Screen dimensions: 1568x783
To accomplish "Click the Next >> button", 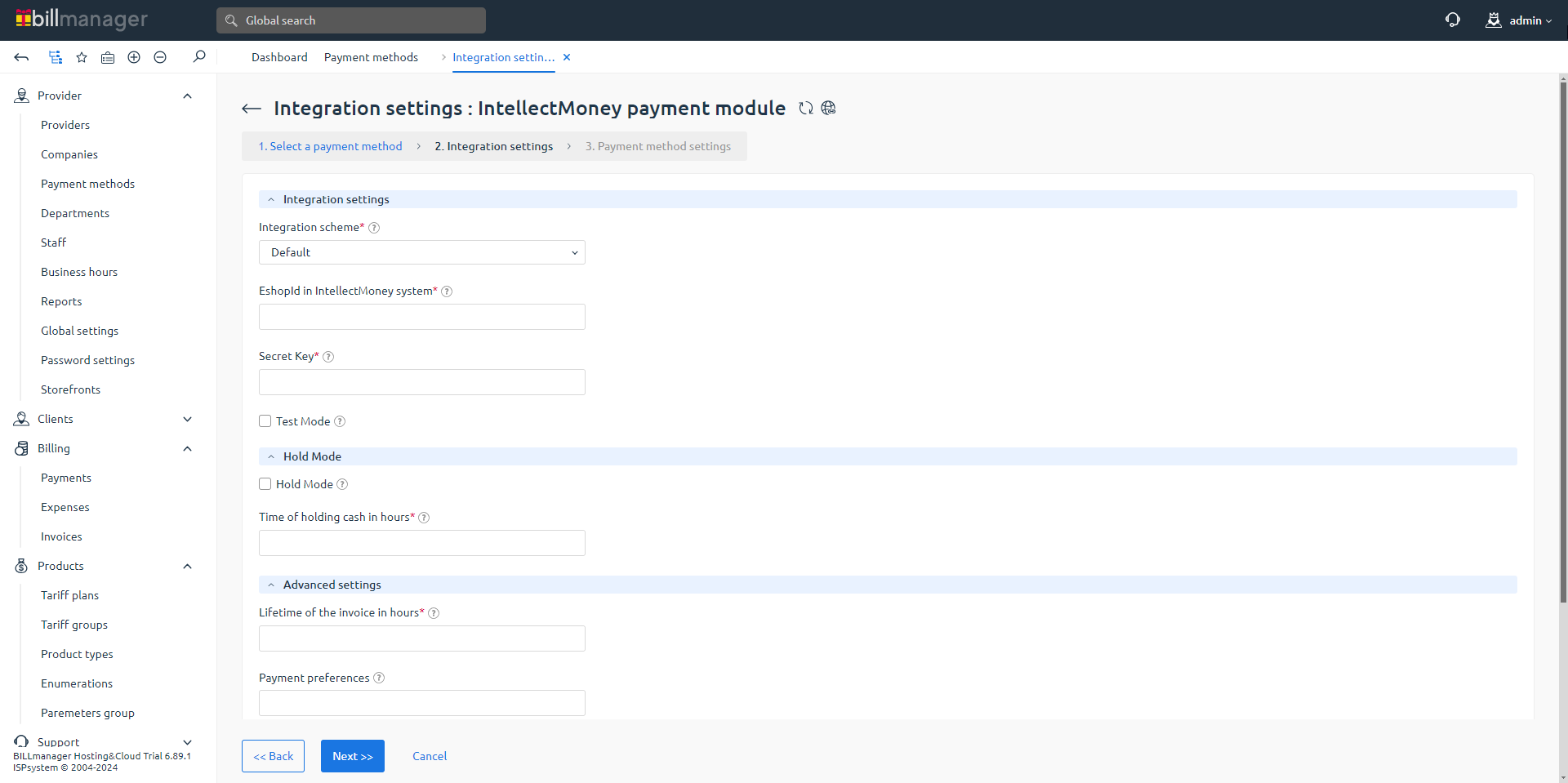I will [x=352, y=756].
